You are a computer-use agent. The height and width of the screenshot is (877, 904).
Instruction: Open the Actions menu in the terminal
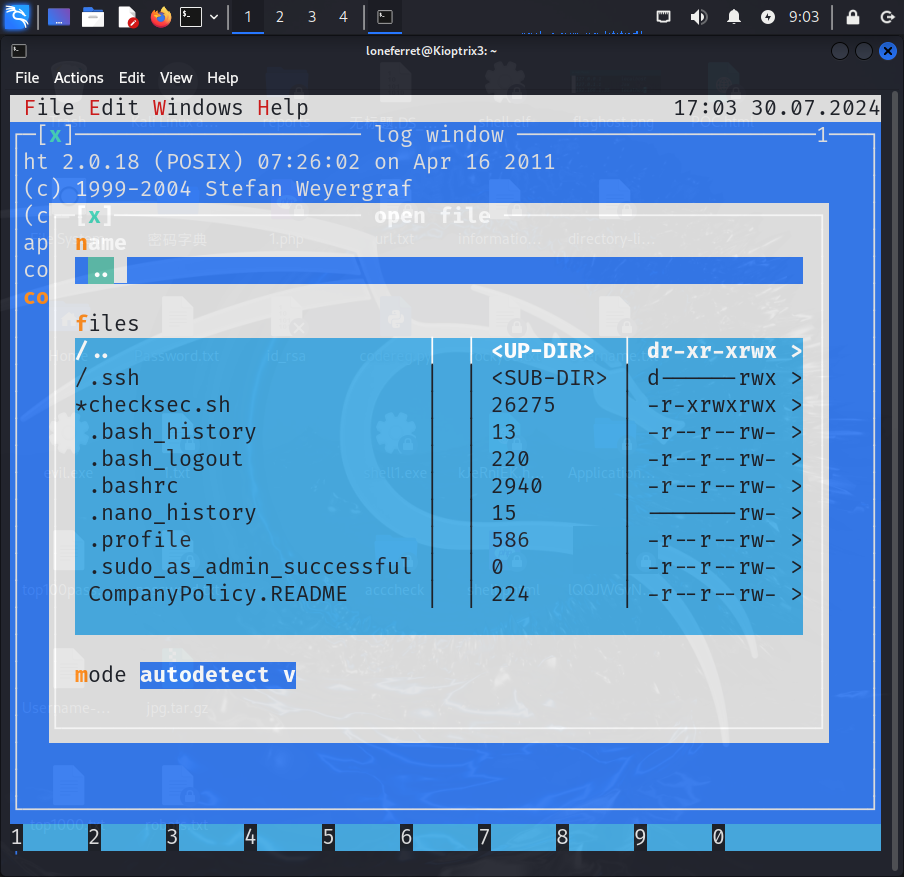point(78,77)
